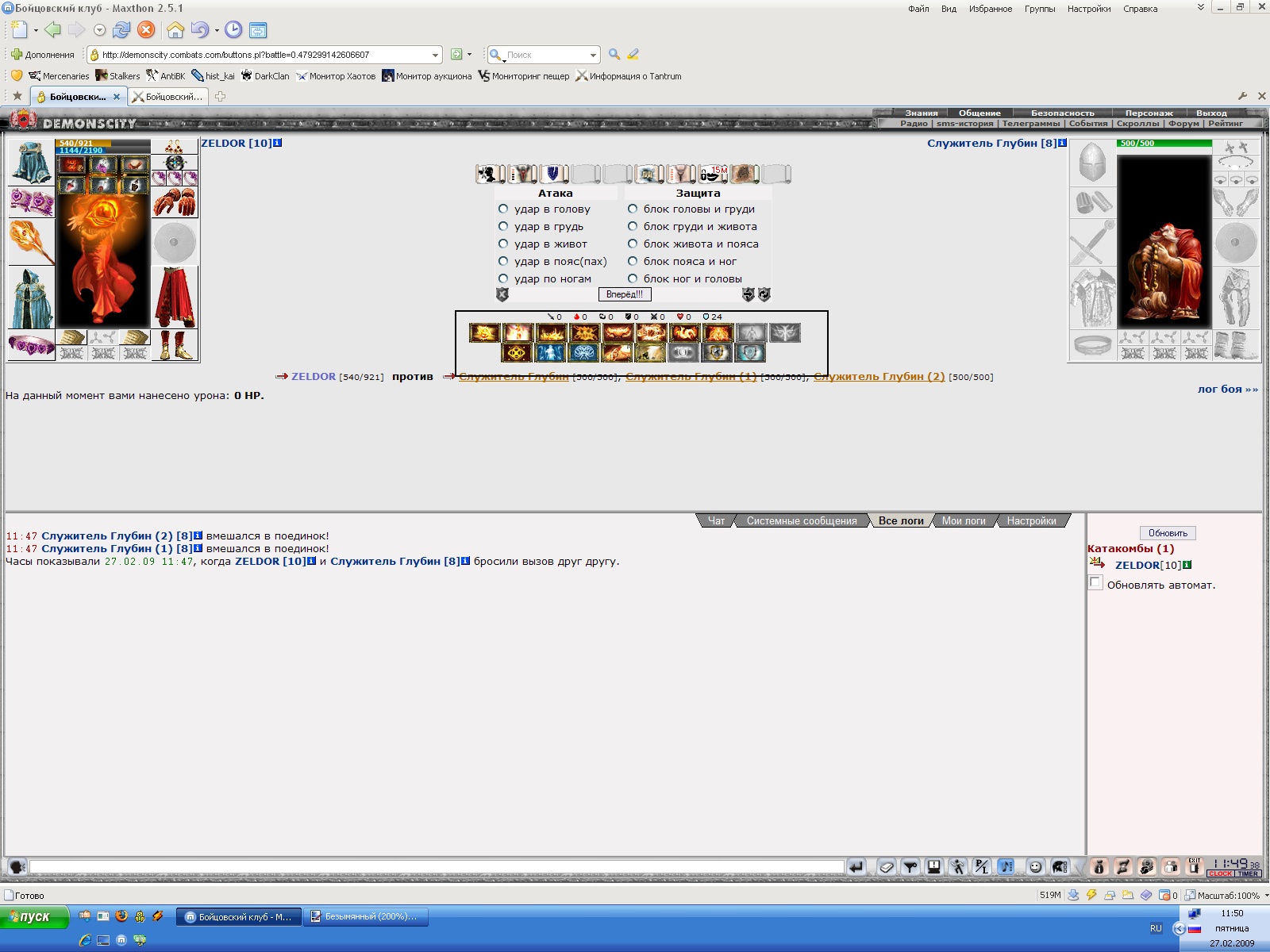Open the 'Избранное' browser menu
Viewport: 1270px width, 952px height.
pos(990,9)
